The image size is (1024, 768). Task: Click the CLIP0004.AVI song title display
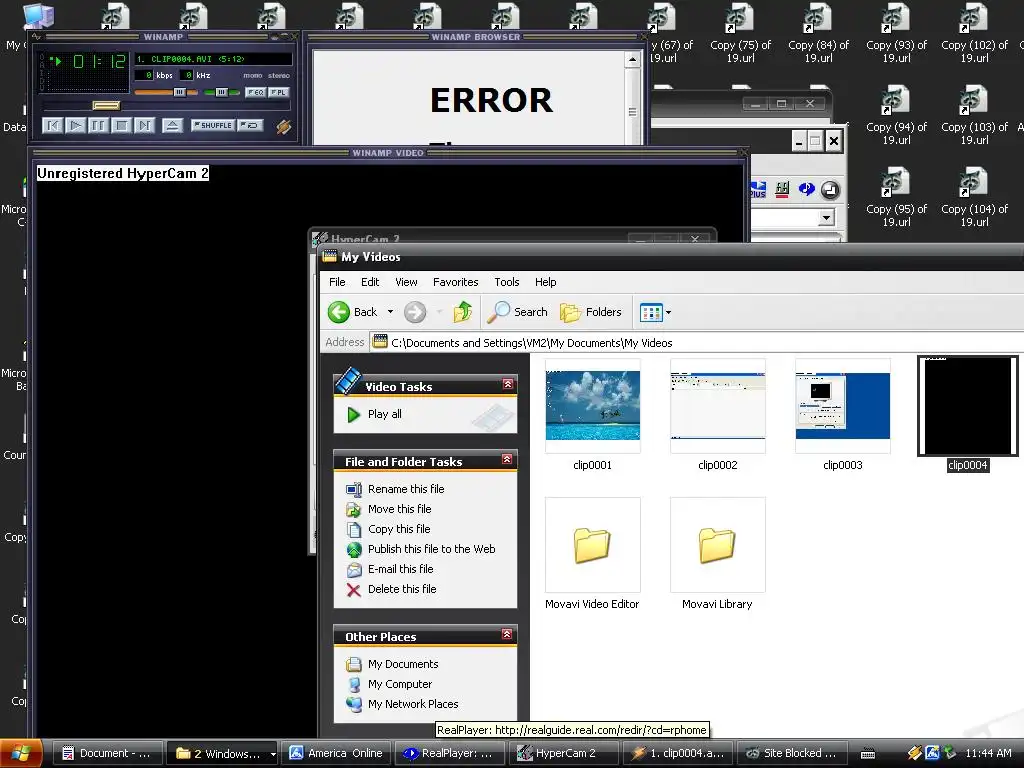coord(213,59)
